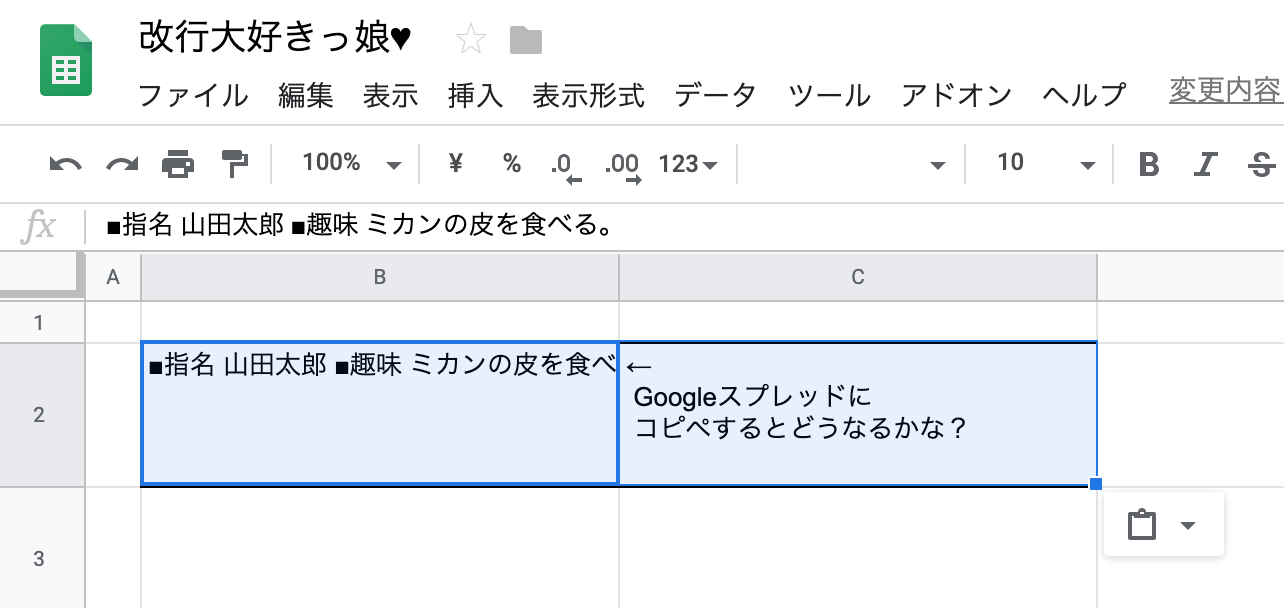1284x608 pixels.
Task: Open the Google Sheets home logo
Action: [x=66, y=61]
